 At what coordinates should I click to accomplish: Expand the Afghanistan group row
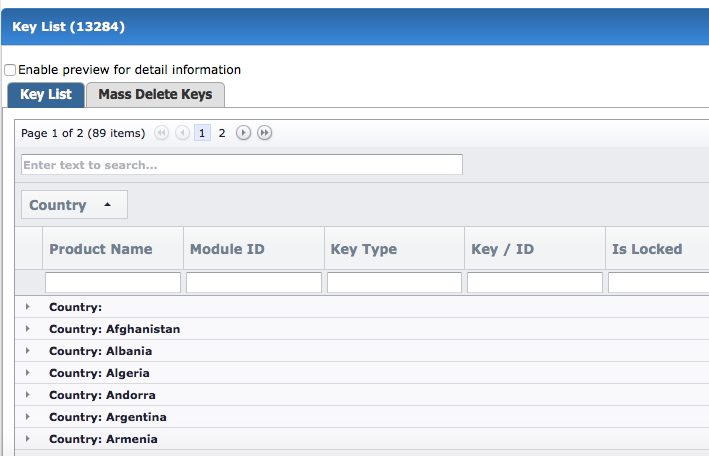(x=28, y=329)
